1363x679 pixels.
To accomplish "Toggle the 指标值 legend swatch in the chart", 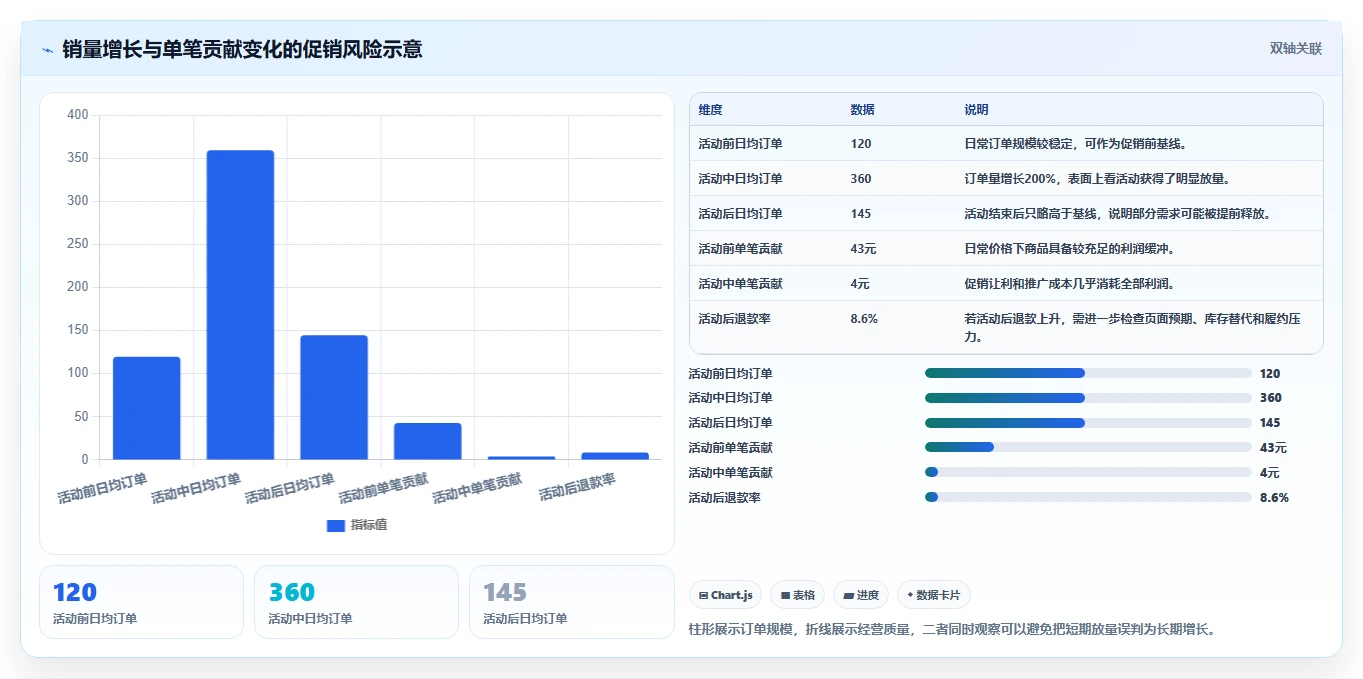I will [x=336, y=525].
